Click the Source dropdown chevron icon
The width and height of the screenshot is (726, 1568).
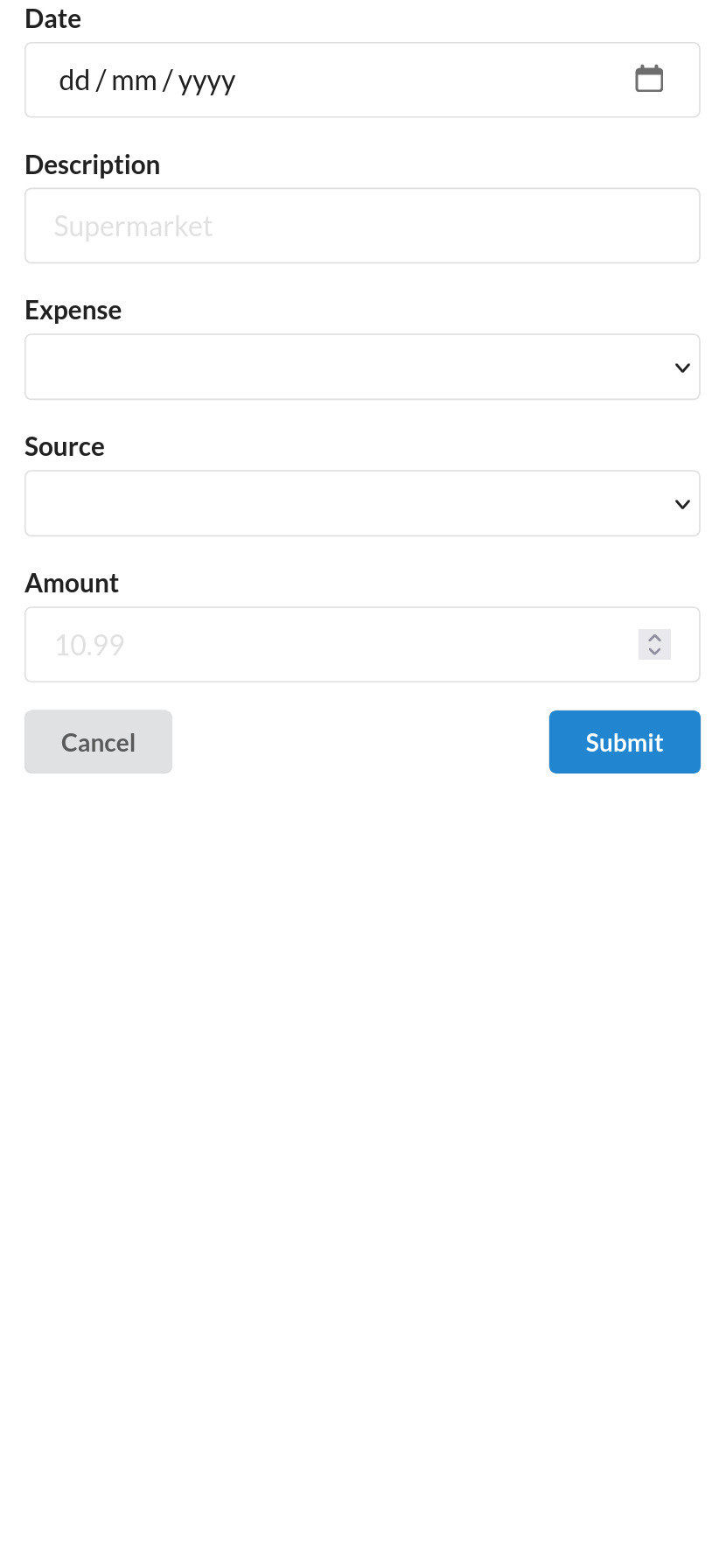click(x=681, y=504)
